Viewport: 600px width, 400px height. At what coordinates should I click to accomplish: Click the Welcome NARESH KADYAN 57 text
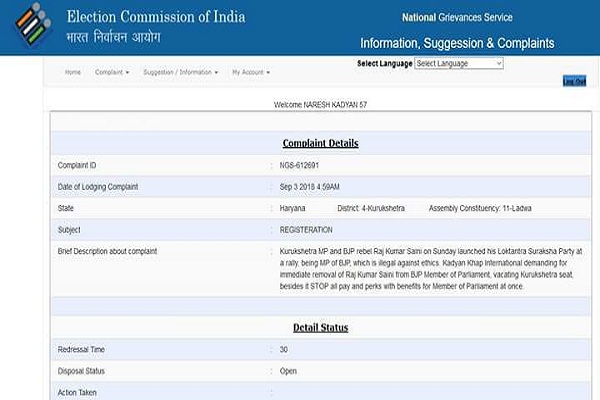click(320, 104)
